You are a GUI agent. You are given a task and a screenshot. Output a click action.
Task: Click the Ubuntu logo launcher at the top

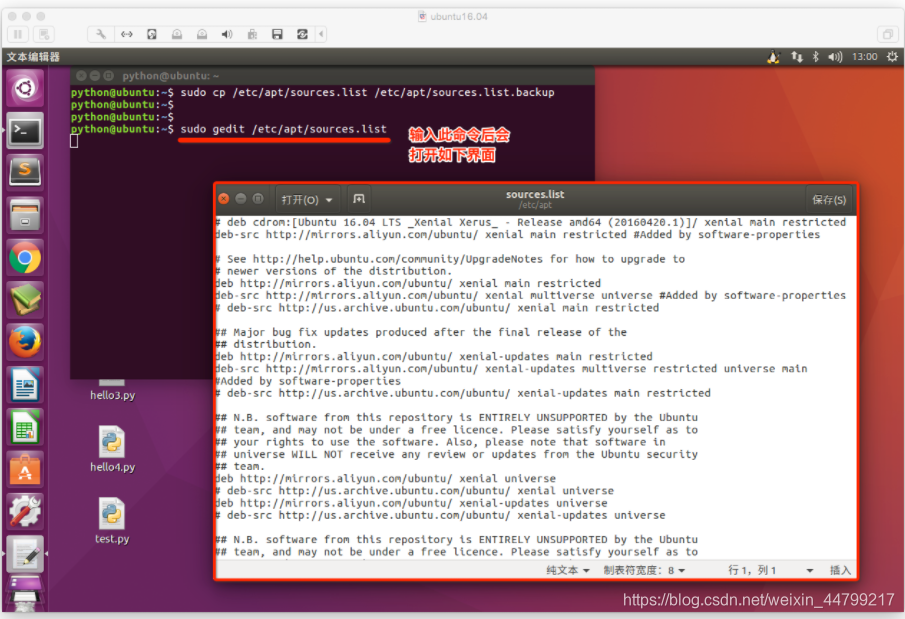click(24, 88)
